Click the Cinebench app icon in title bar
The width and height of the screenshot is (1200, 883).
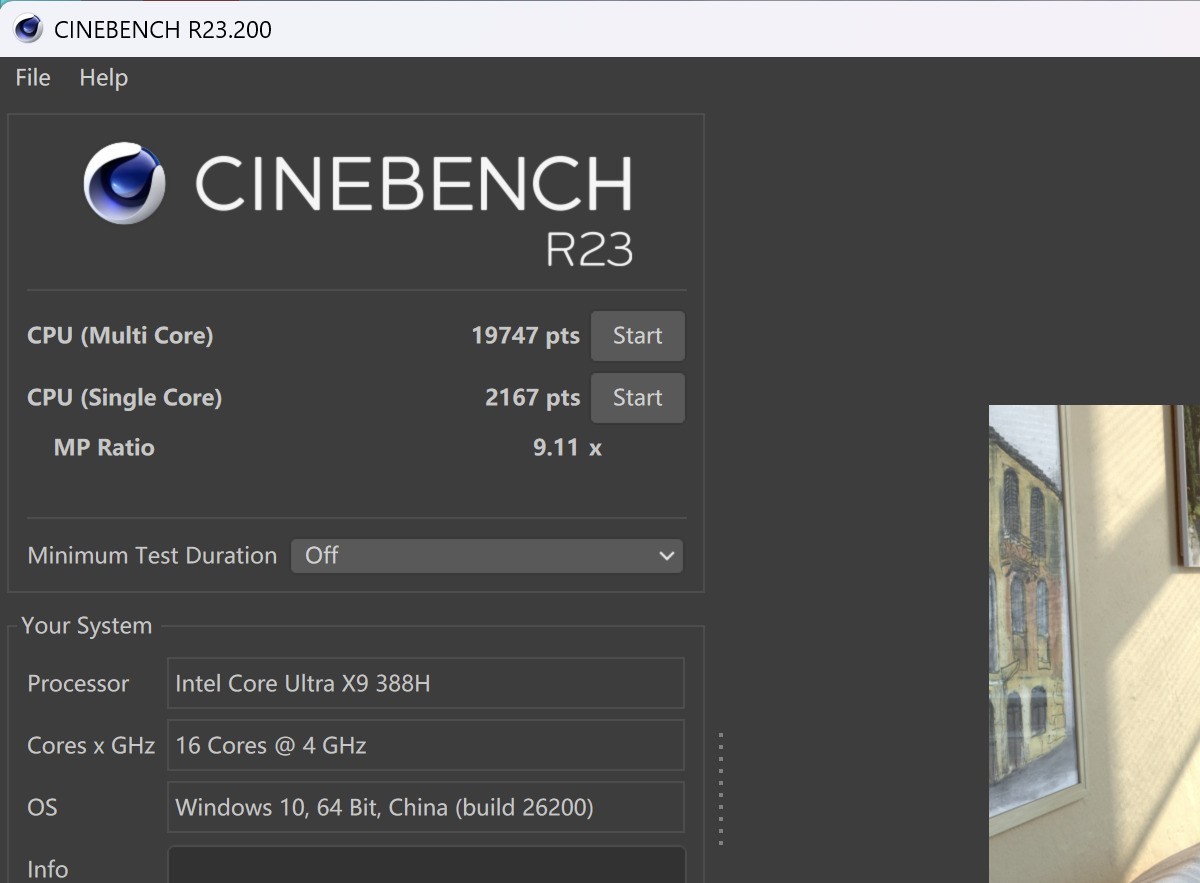point(27,29)
